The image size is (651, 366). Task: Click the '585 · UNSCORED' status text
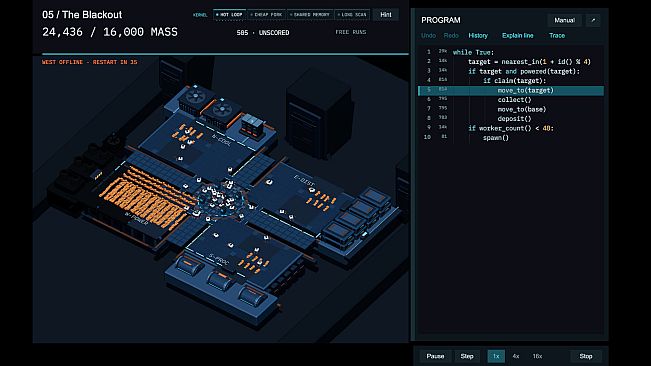(263, 33)
